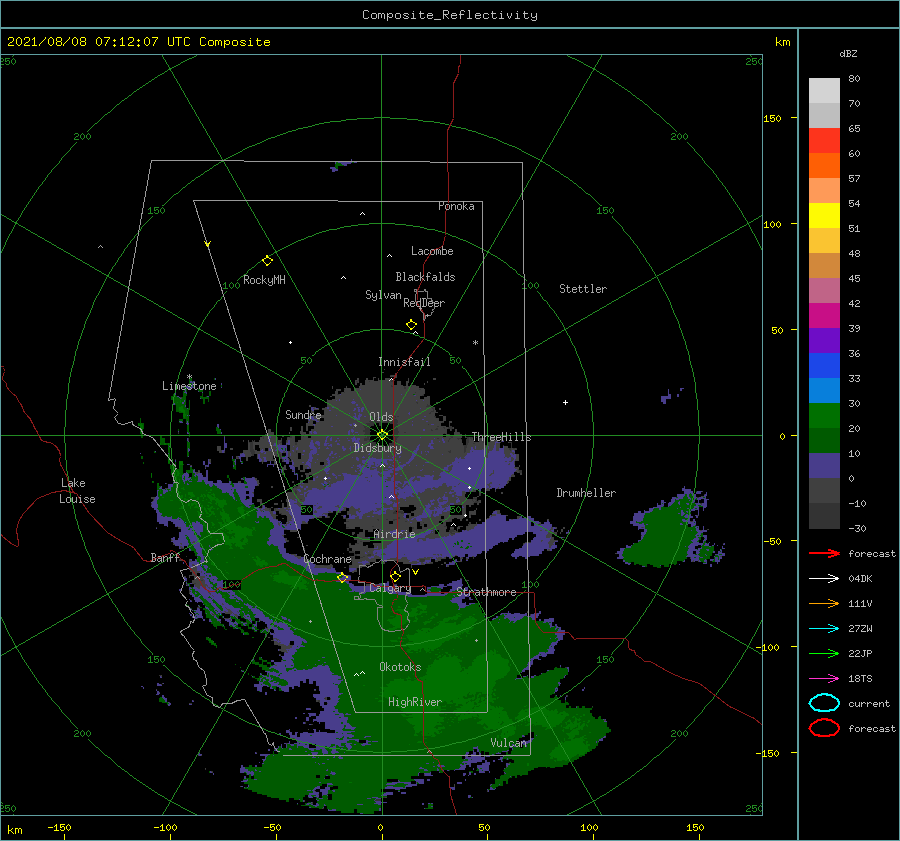900x841 pixels.
Task: Click the red forecast arrow legend icon
Action: pos(824,553)
